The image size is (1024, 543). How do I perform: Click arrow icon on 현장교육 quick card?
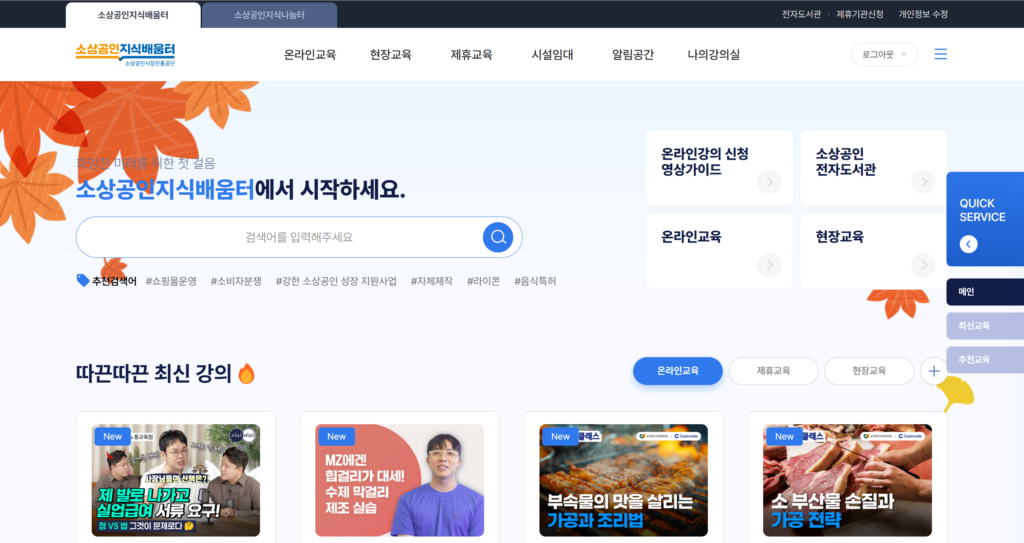(x=923, y=265)
